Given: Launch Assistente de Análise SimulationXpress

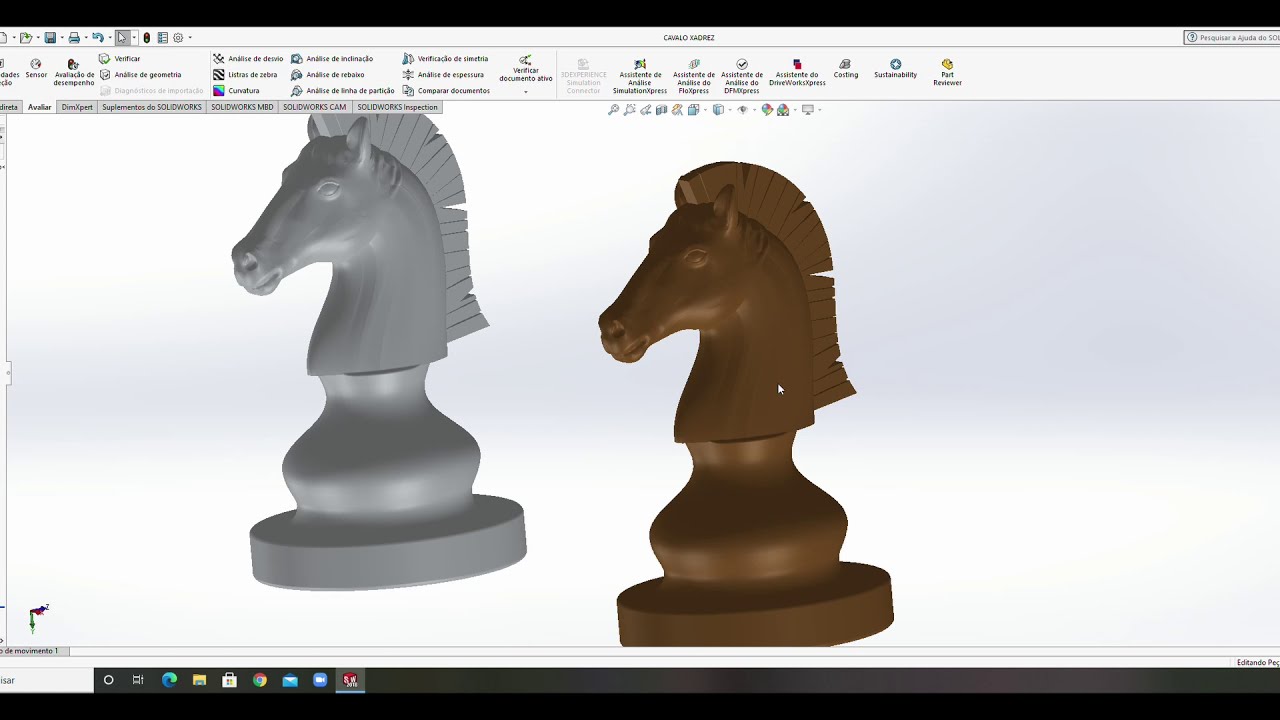Looking at the screenshot, I should (x=640, y=77).
